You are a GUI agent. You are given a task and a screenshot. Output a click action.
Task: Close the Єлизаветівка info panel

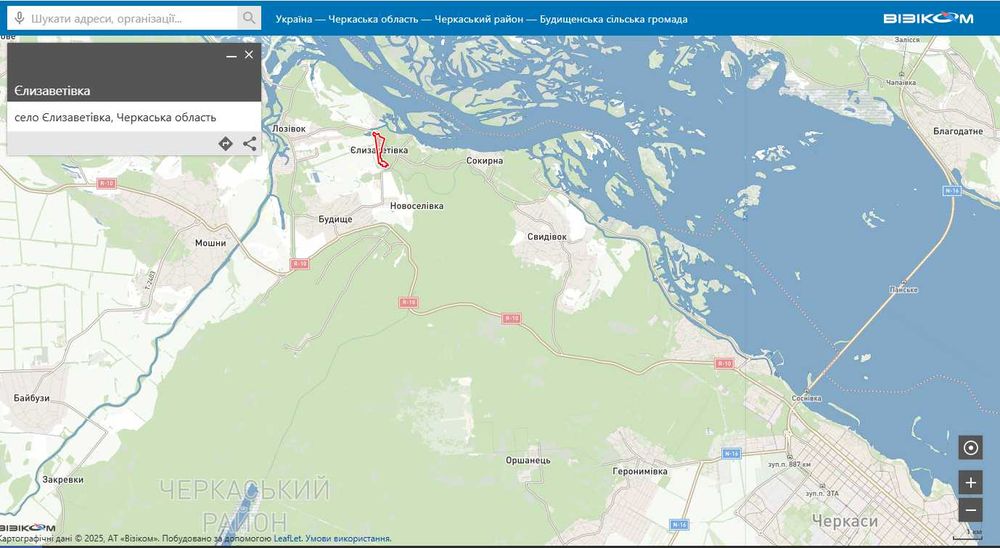(x=249, y=55)
